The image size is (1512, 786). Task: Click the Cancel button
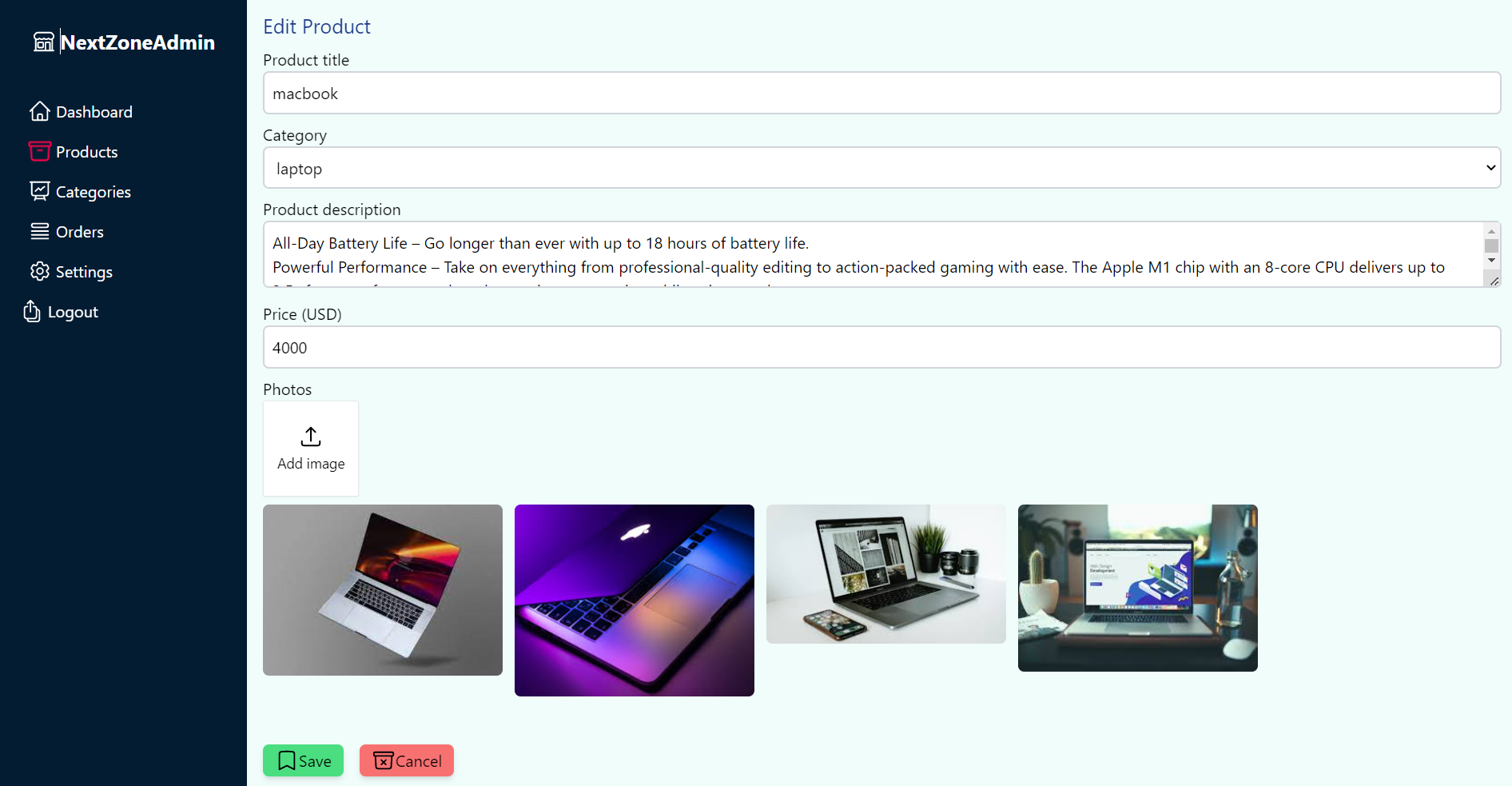click(x=406, y=760)
